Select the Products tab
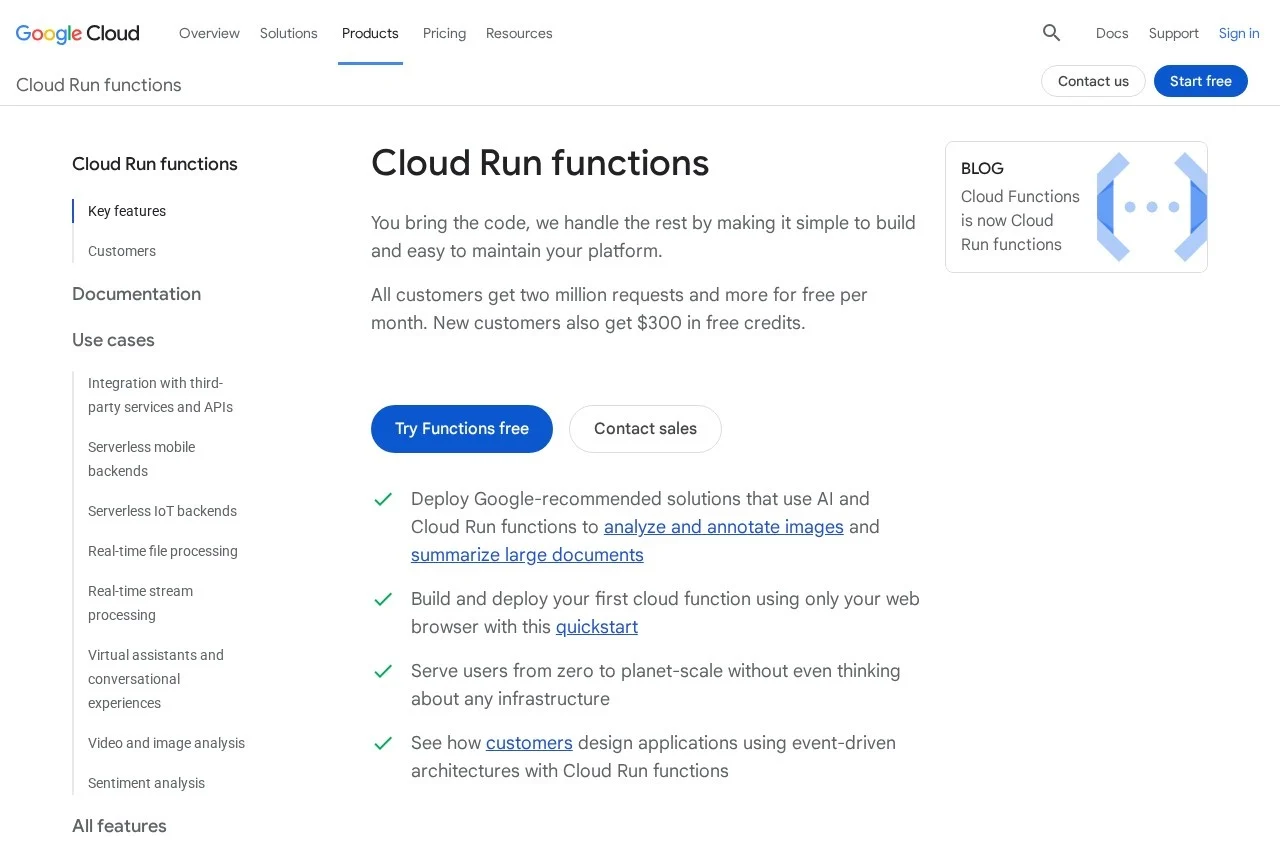 pos(370,33)
